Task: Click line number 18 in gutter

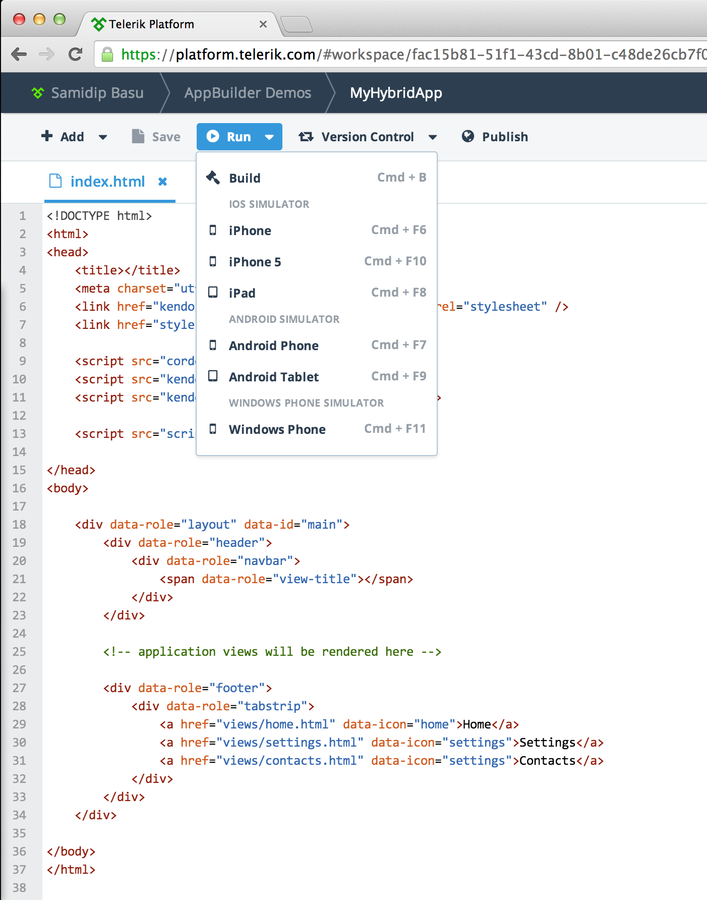Action: pyautogui.click(x=19, y=525)
